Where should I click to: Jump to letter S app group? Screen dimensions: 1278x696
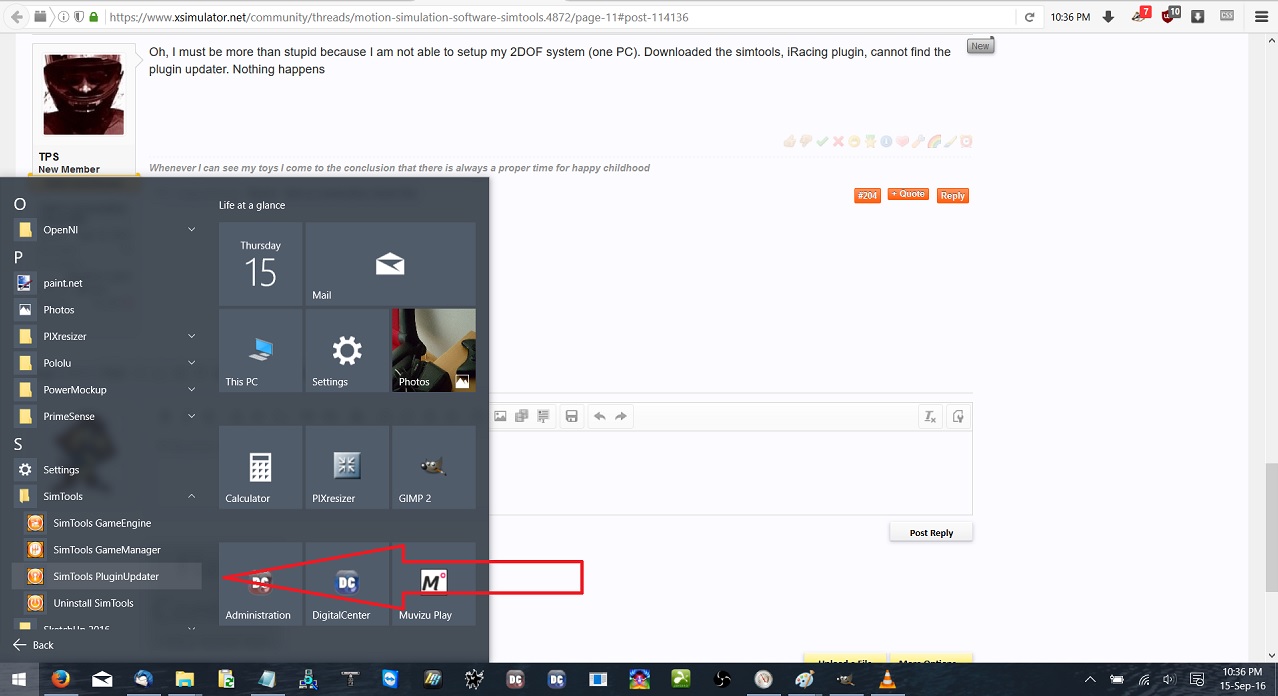point(18,444)
